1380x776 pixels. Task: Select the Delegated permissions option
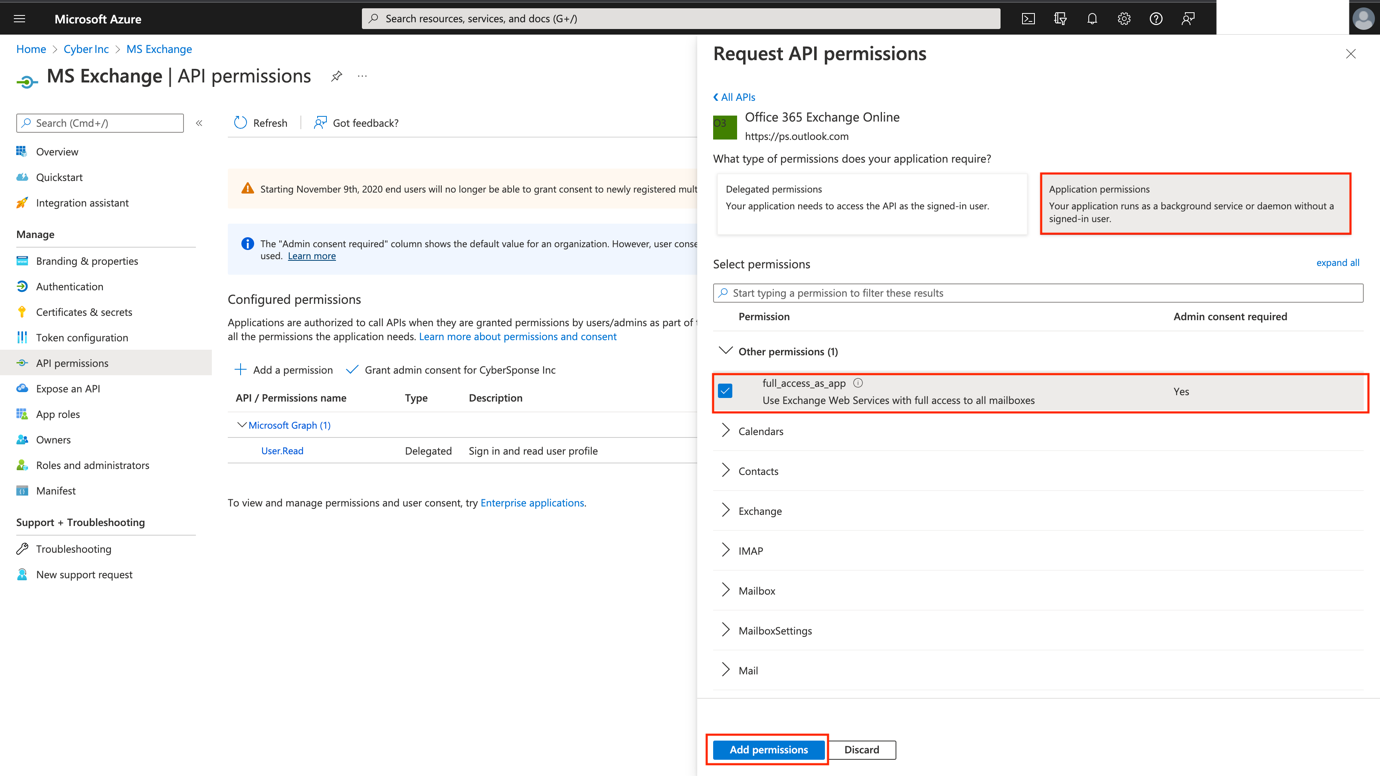[871, 204]
